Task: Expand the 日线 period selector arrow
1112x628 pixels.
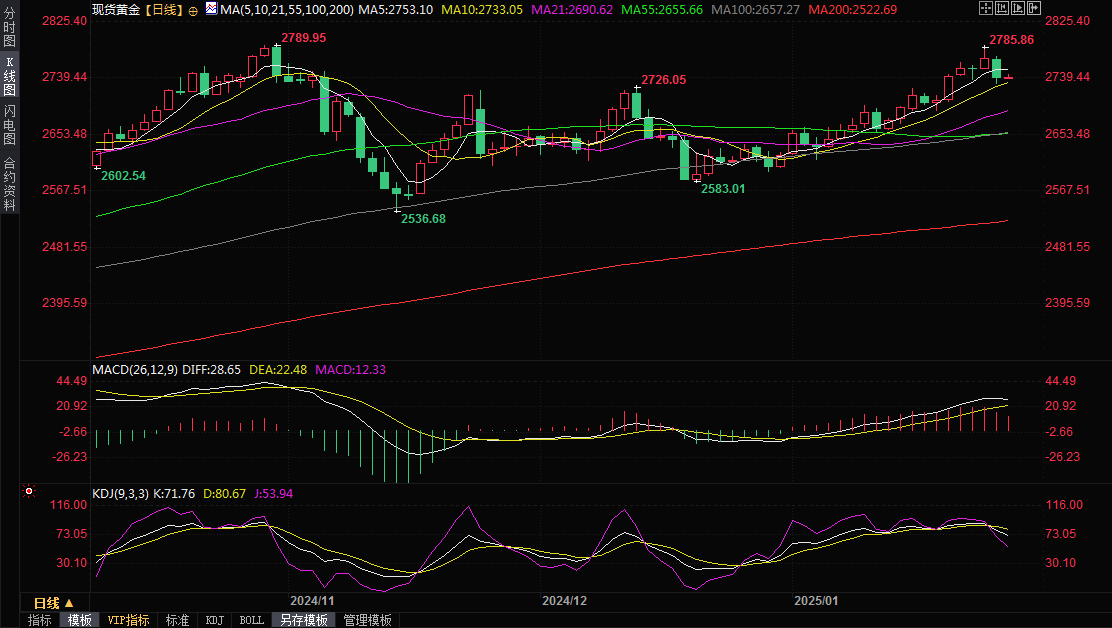Action: pos(70,603)
